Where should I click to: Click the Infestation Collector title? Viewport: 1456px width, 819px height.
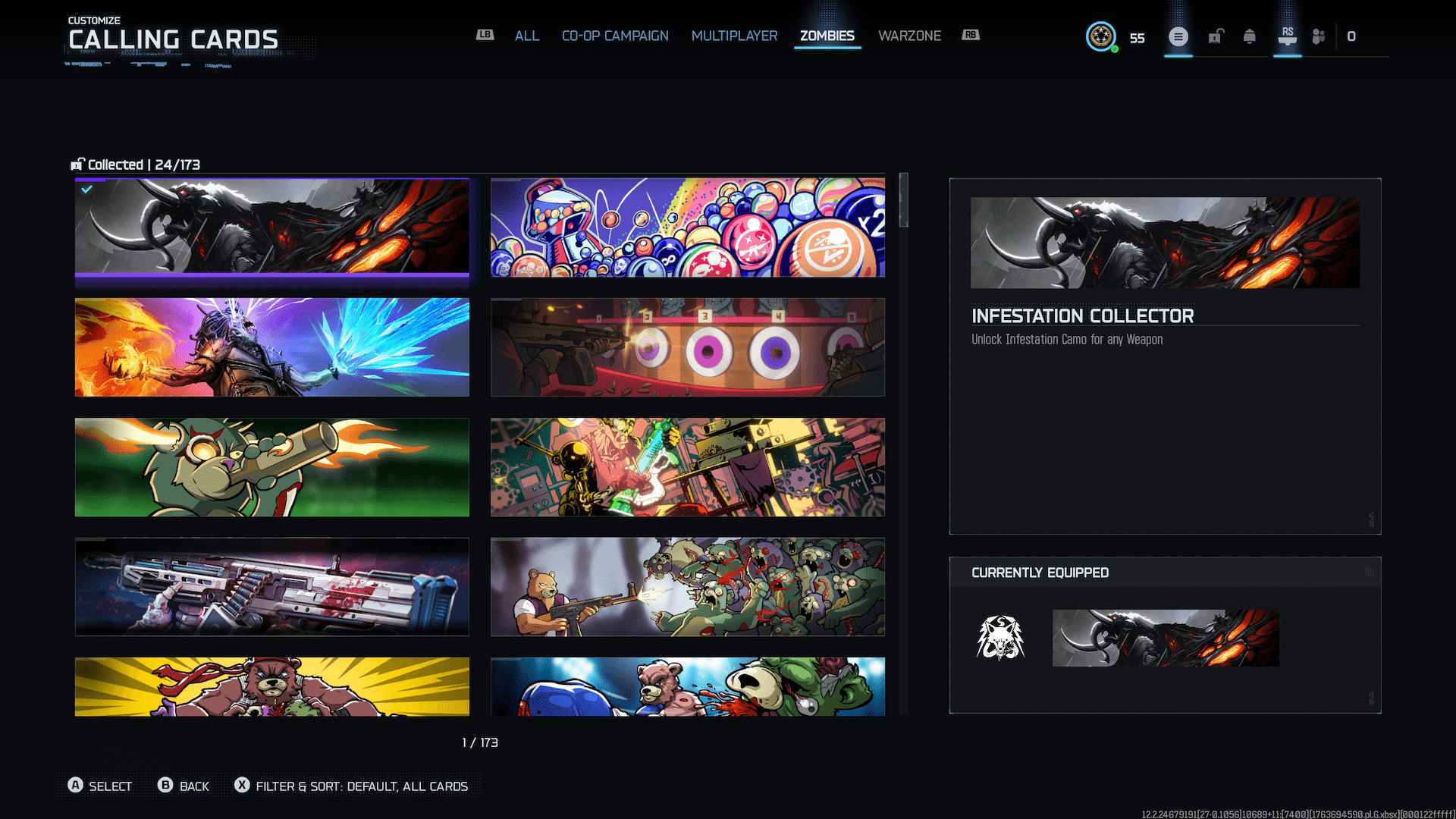pyautogui.click(x=1083, y=315)
